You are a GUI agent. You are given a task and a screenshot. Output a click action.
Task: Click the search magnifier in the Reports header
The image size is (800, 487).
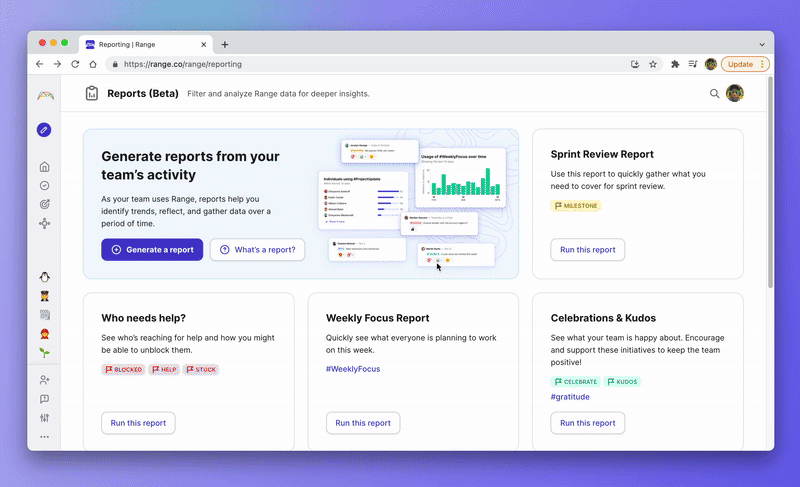point(714,93)
